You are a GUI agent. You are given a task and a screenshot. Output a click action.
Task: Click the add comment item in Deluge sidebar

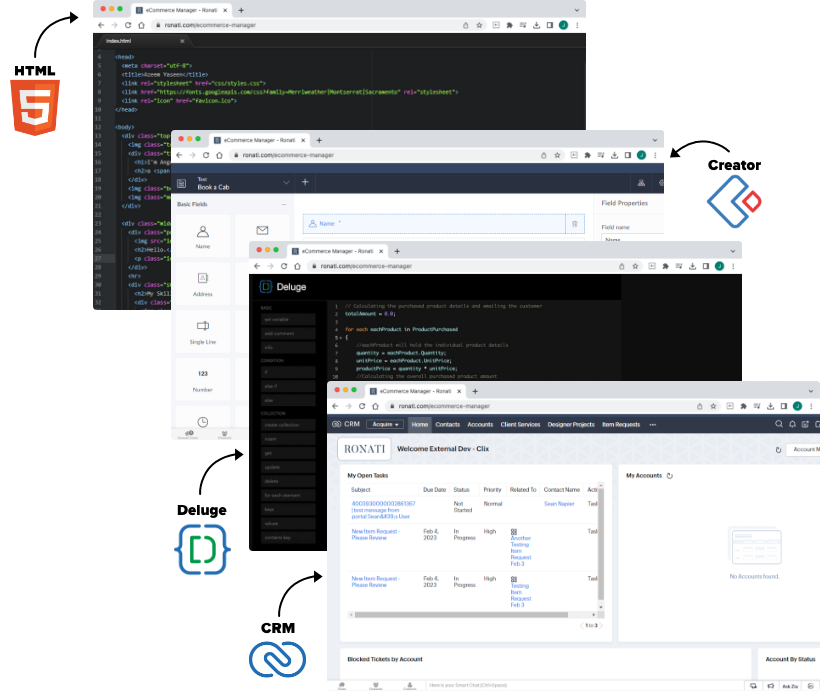point(289,334)
